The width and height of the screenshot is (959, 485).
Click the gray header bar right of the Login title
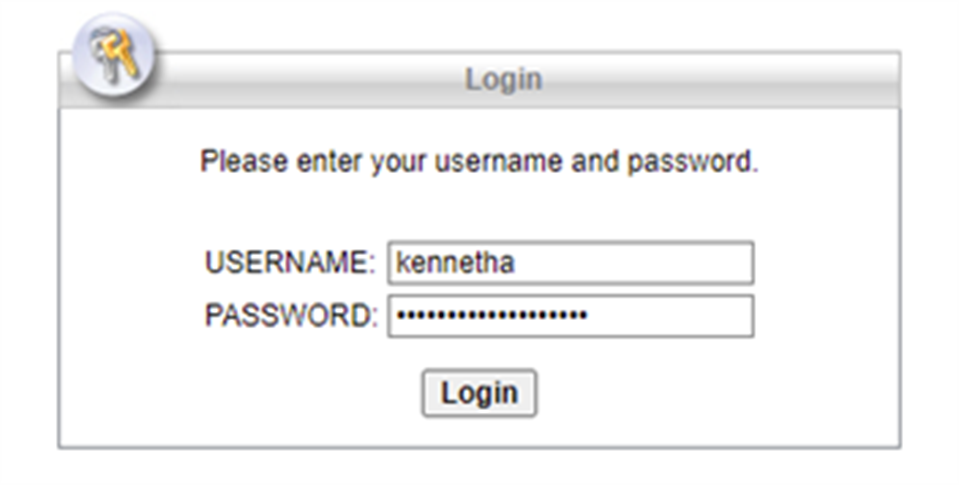[720, 79]
